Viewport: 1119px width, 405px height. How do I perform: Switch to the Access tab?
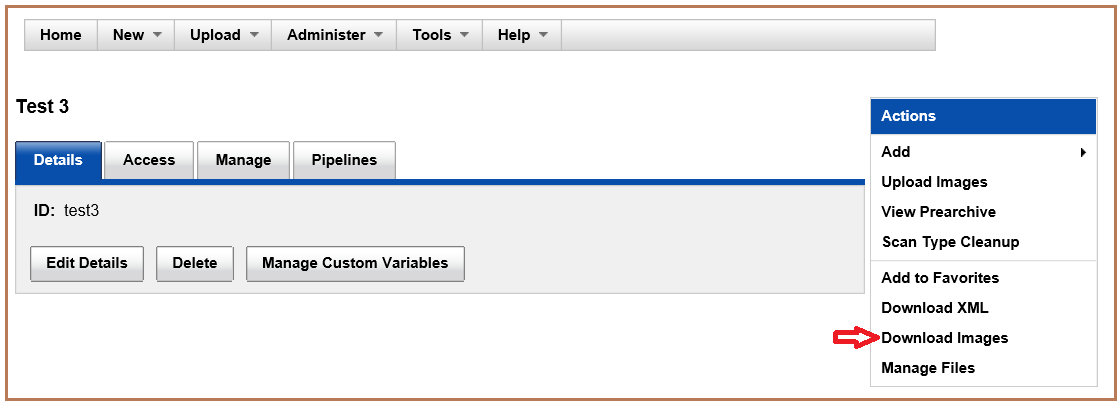[149, 160]
